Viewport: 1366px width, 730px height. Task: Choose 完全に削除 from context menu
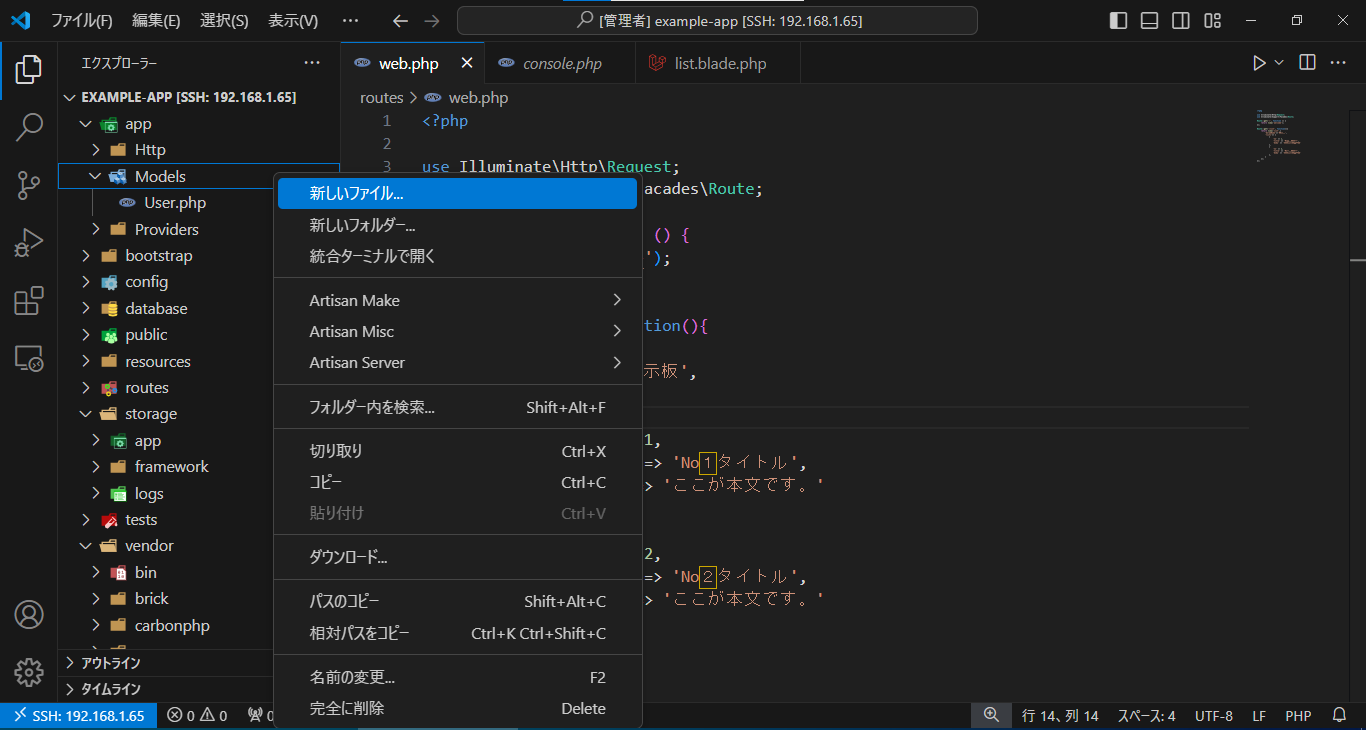[x=457, y=708]
